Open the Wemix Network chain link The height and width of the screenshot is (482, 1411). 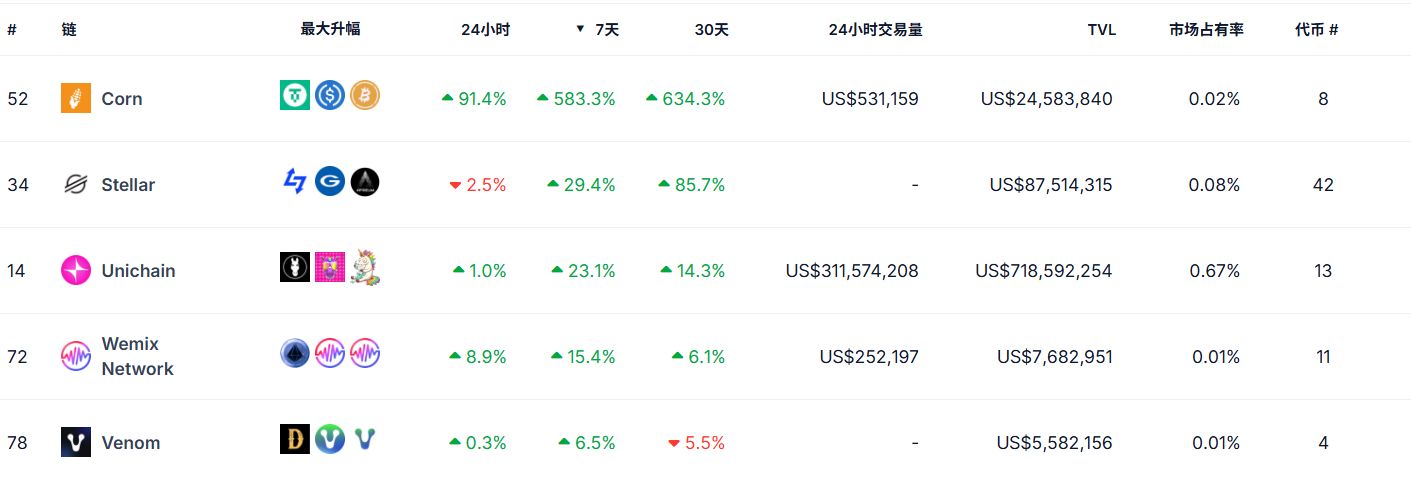point(137,357)
